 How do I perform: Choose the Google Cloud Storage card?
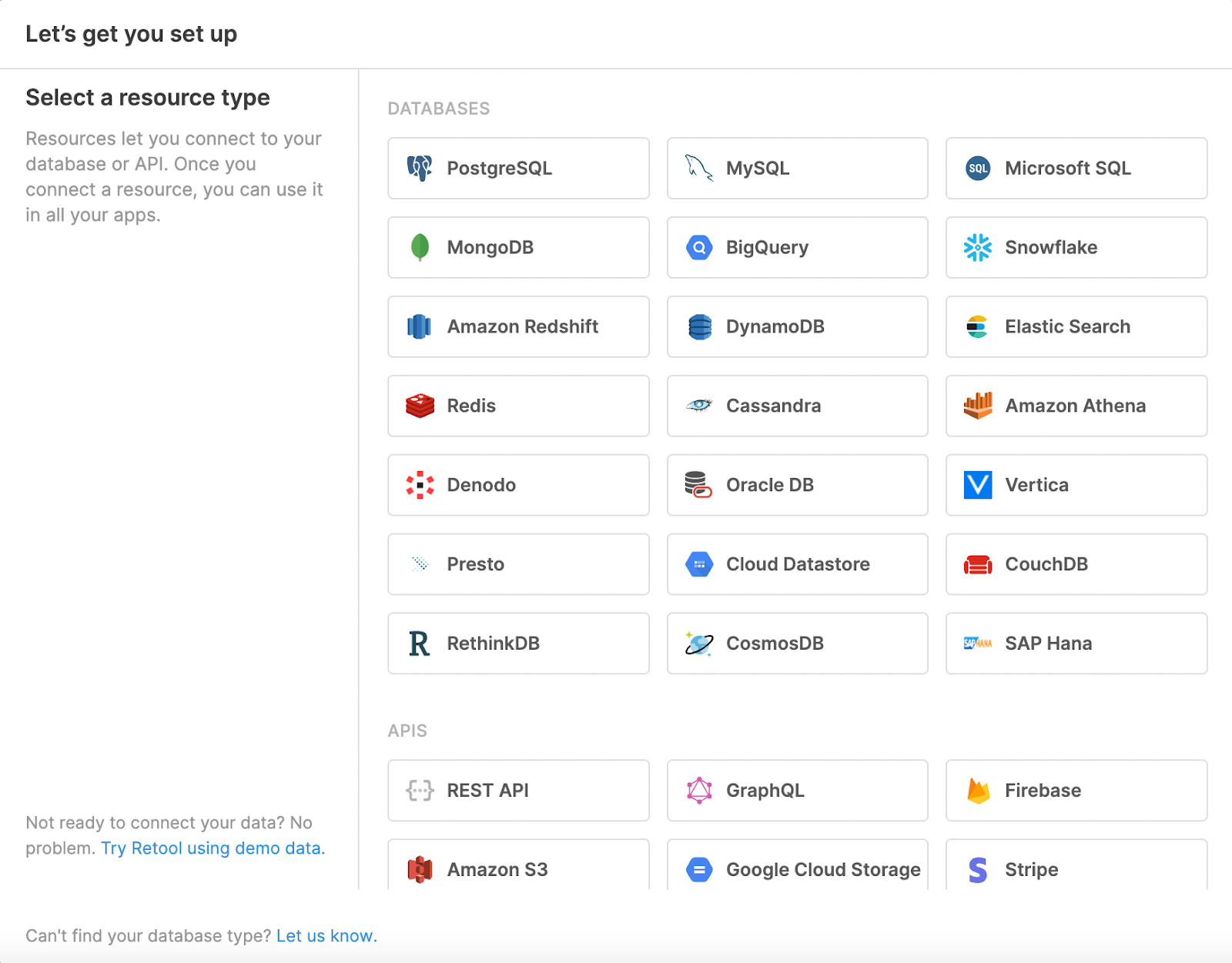pyautogui.click(x=797, y=864)
